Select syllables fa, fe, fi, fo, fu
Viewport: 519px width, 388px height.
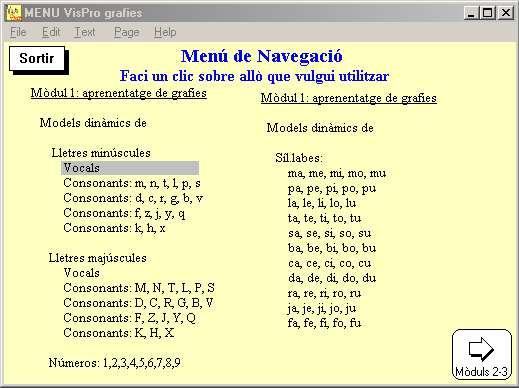pos(324,323)
